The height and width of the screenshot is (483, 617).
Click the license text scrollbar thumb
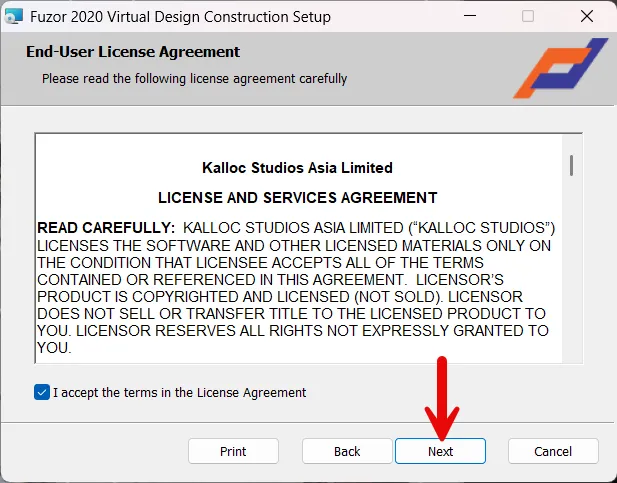pyautogui.click(x=571, y=165)
